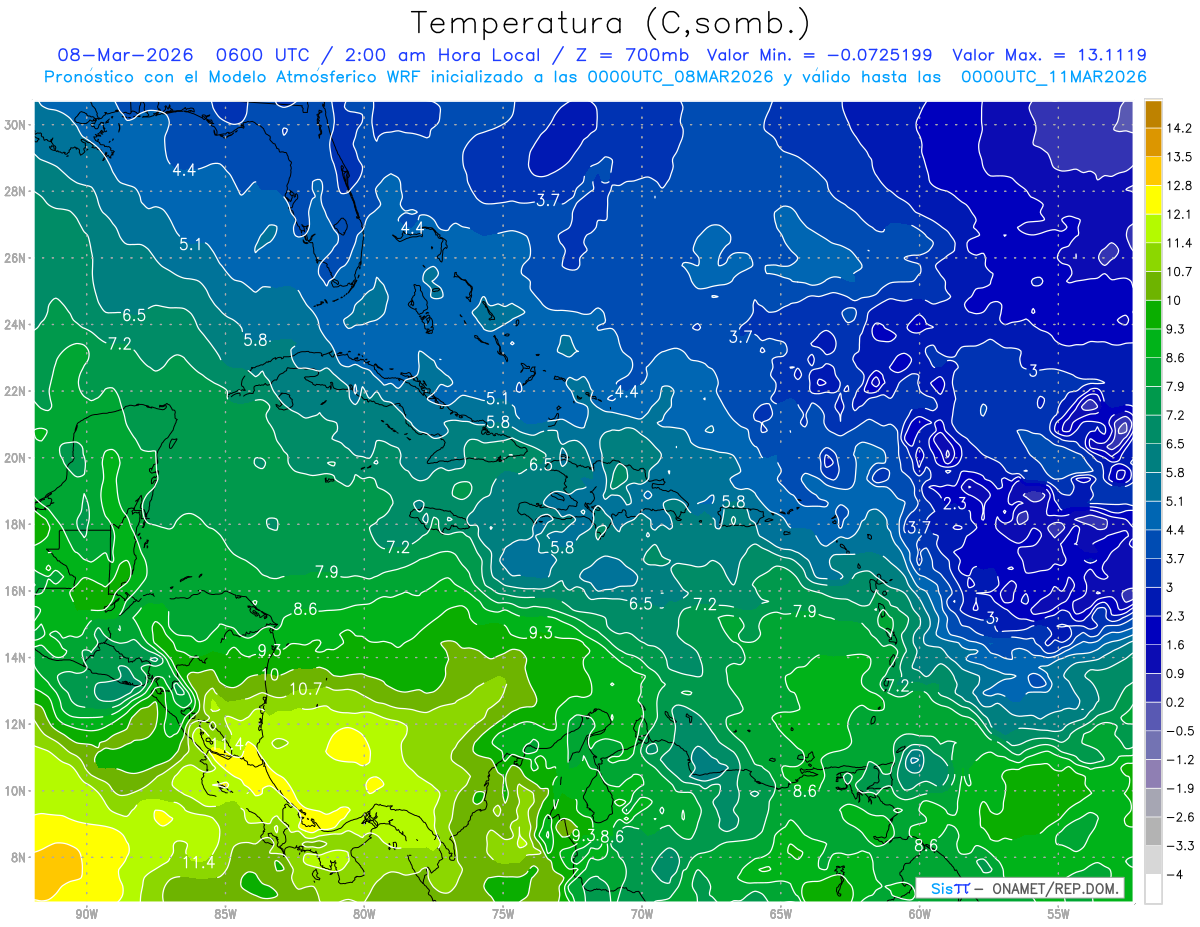
Task: Click the 75W longitude axis label
Action: [503, 914]
